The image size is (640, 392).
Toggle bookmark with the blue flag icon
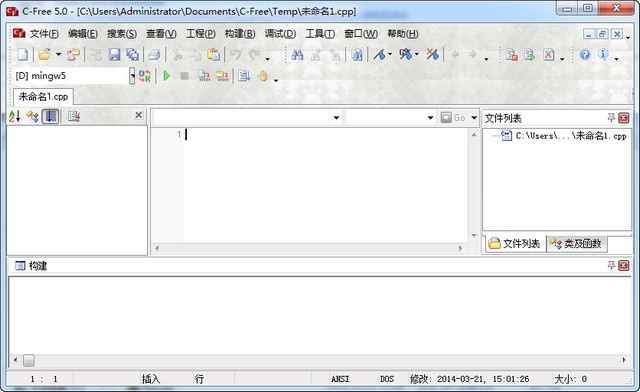pos(380,54)
